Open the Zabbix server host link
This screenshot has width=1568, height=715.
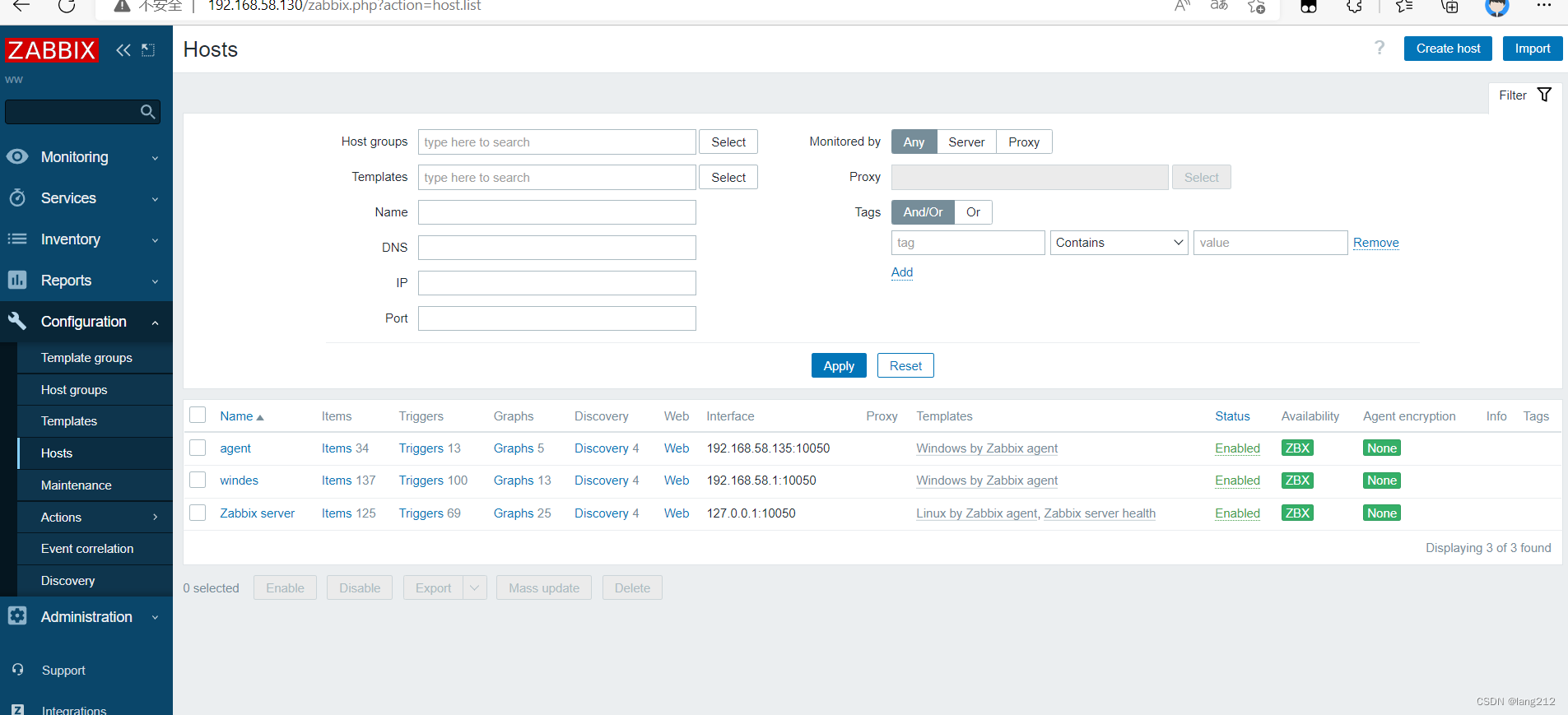[x=257, y=513]
